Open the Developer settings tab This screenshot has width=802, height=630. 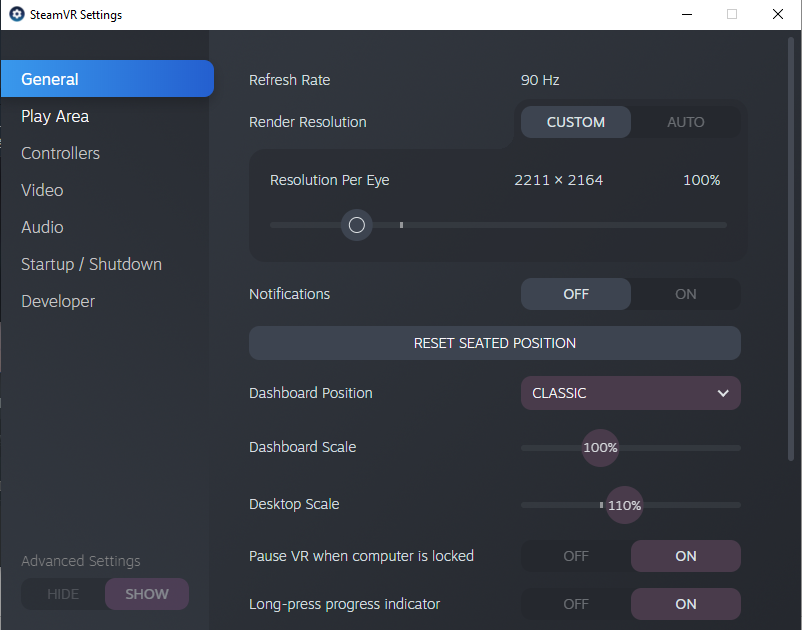(x=58, y=301)
